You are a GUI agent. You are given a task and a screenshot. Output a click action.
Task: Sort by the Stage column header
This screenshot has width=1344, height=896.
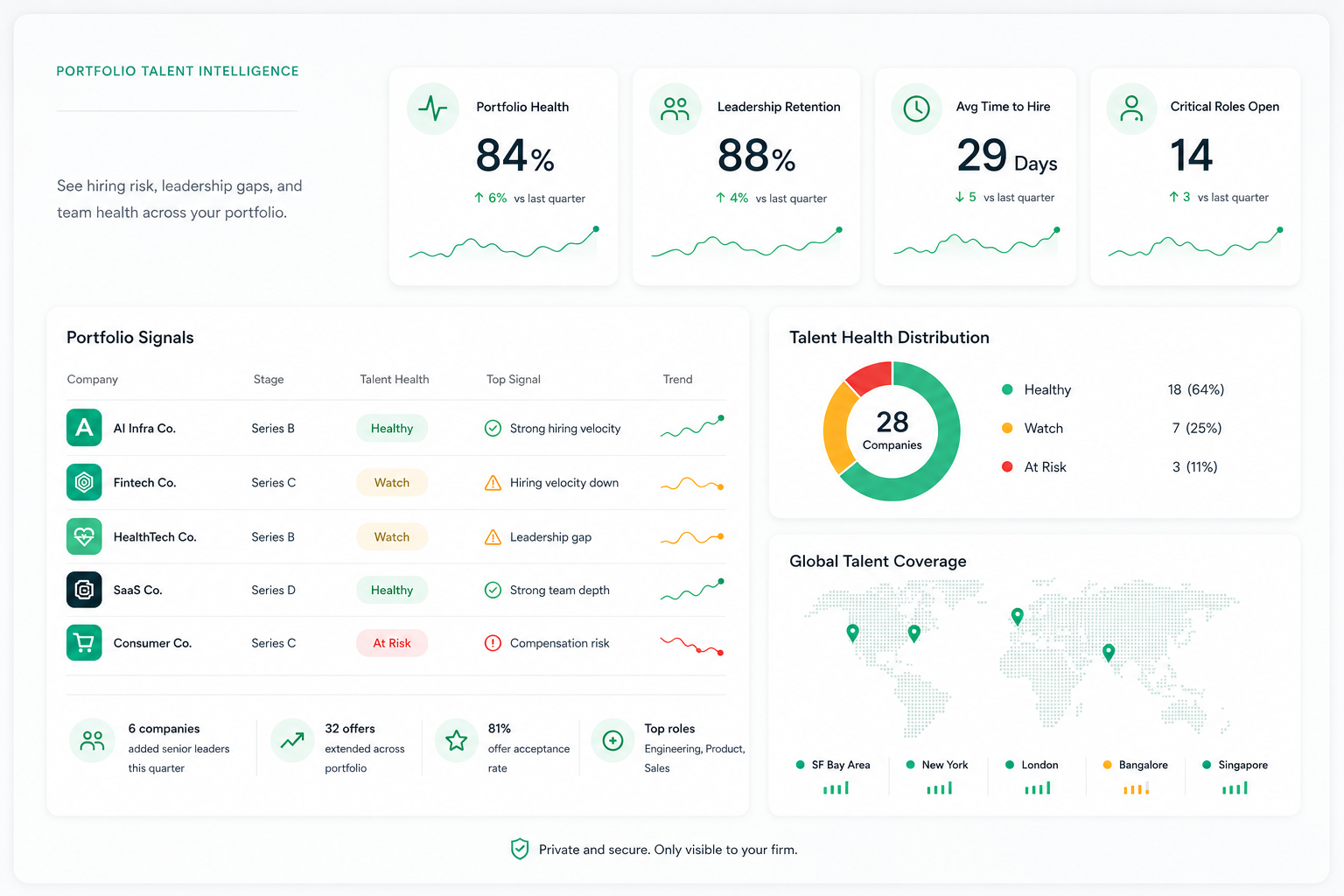(269, 379)
